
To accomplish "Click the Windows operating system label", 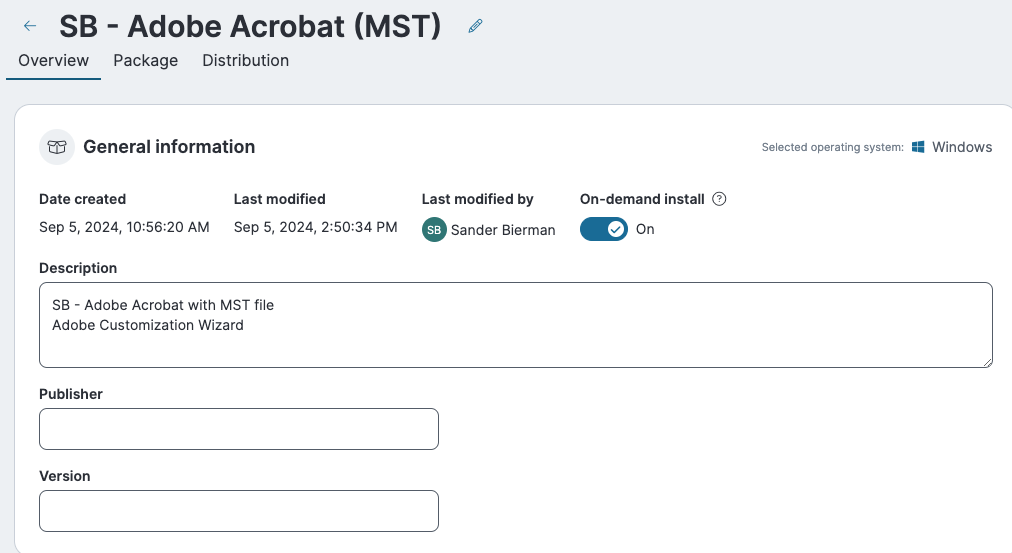I will pyautogui.click(x=962, y=147).
